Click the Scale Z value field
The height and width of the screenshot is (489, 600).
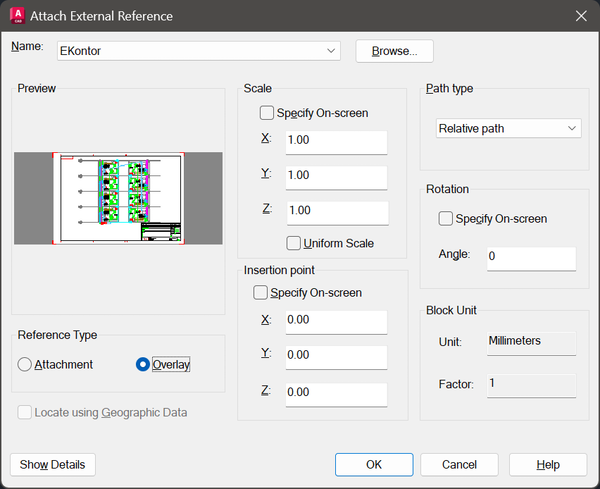tap(336, 211)
